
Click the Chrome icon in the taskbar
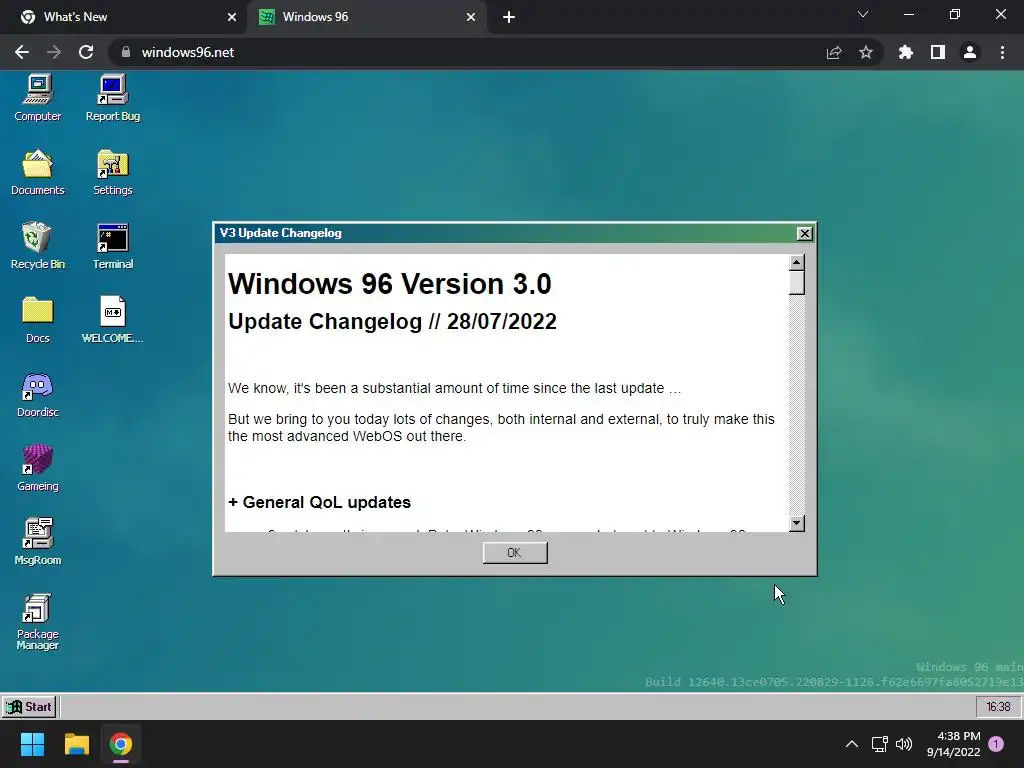121,744
